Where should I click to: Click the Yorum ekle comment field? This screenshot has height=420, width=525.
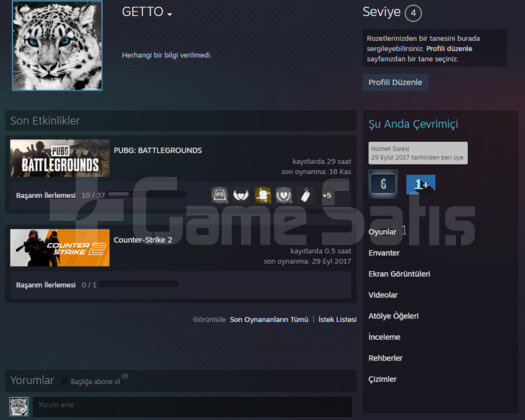click(193, 407)
